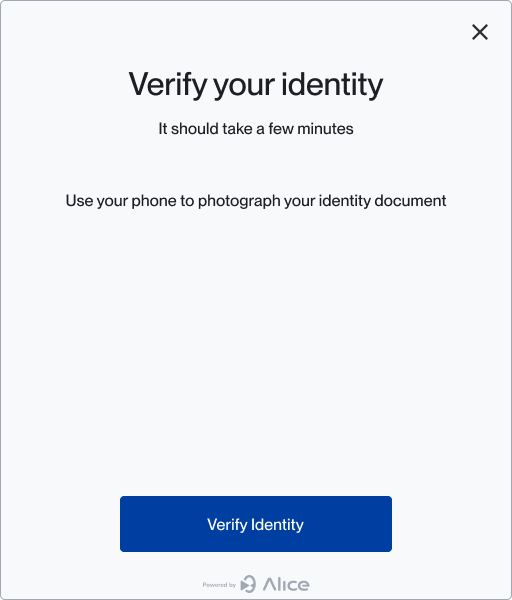The image size is (512, 600).
Task: Close the identity verification dialog
Action: [479, 32]
